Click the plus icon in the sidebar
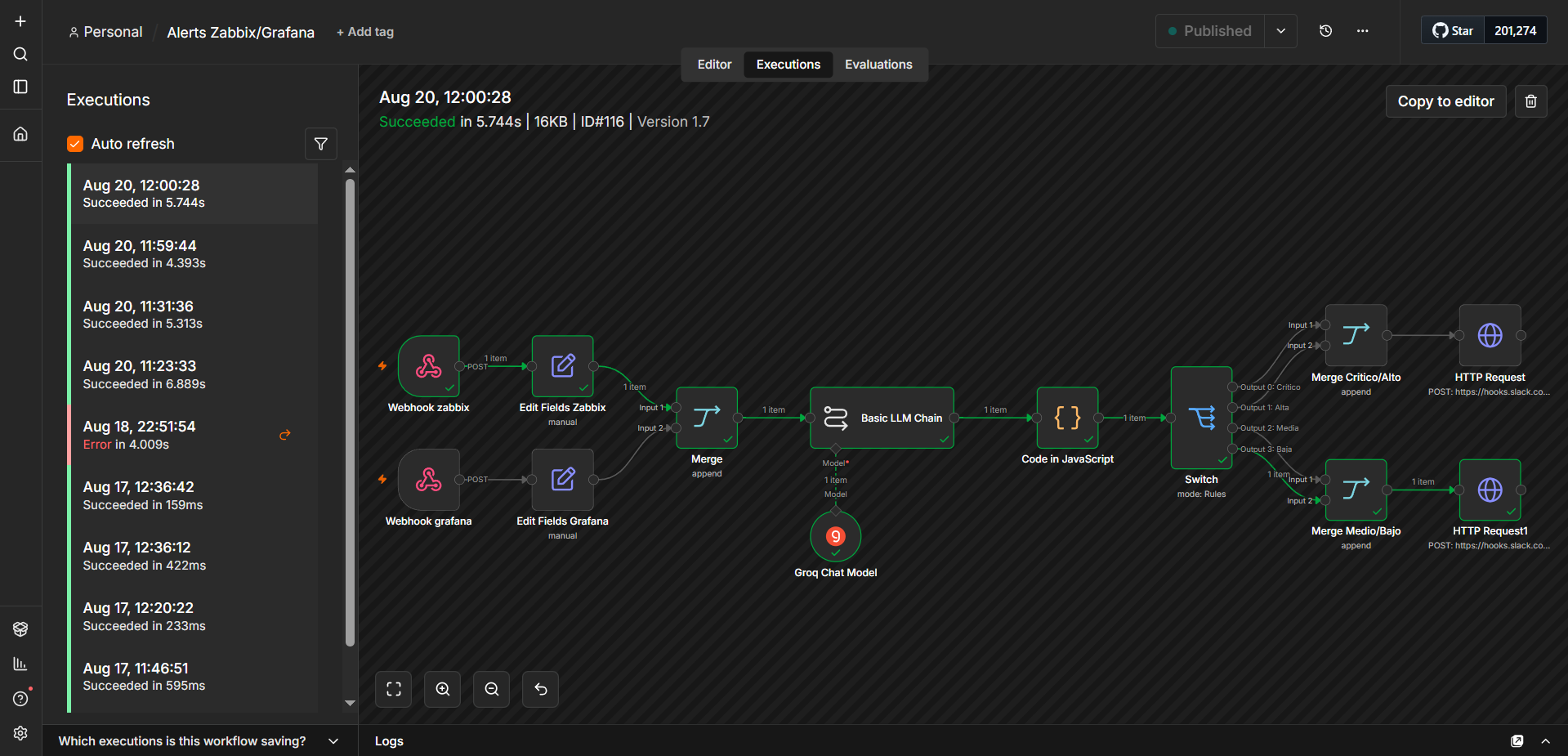The height and width of the screenshot is (756, 1568). (x=20, y=21)
